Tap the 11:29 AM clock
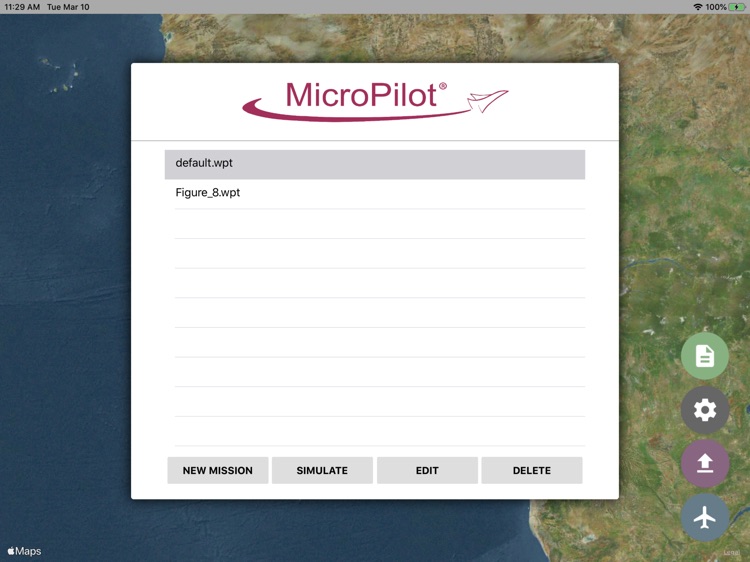 [22, 7]
